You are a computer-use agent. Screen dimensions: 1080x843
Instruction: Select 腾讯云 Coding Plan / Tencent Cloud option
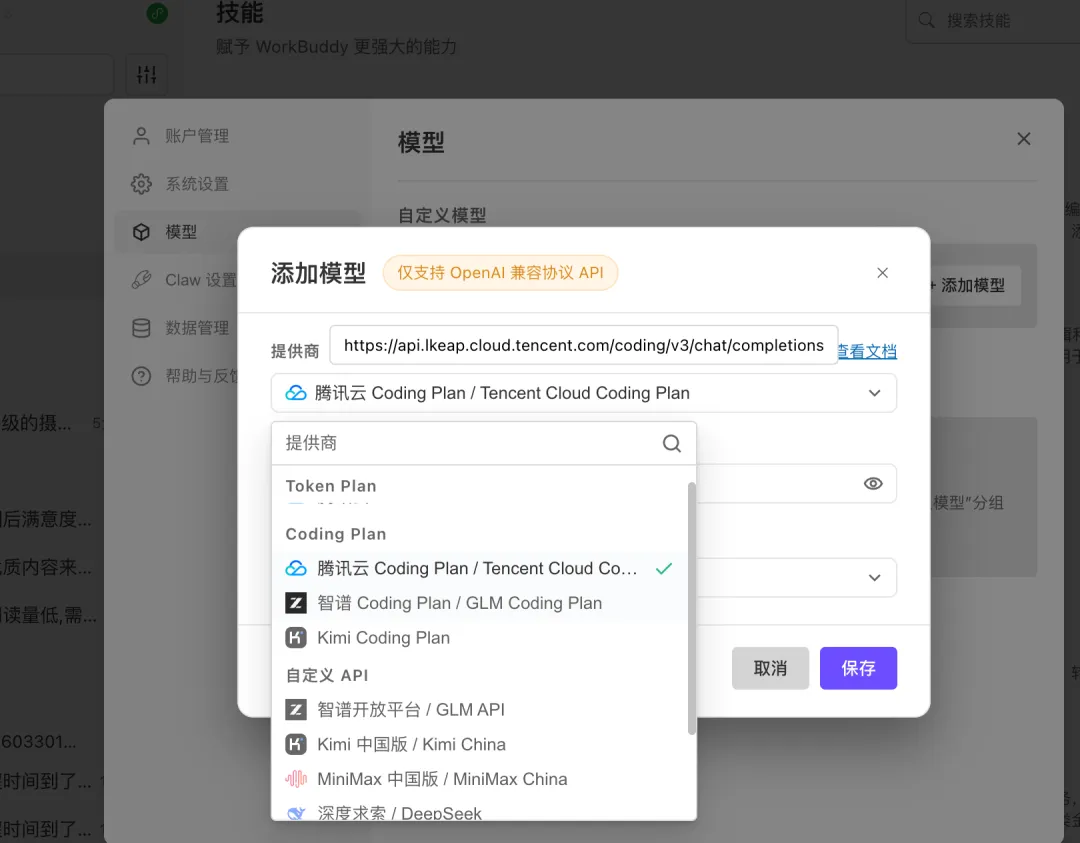click(x=479, y=569)
